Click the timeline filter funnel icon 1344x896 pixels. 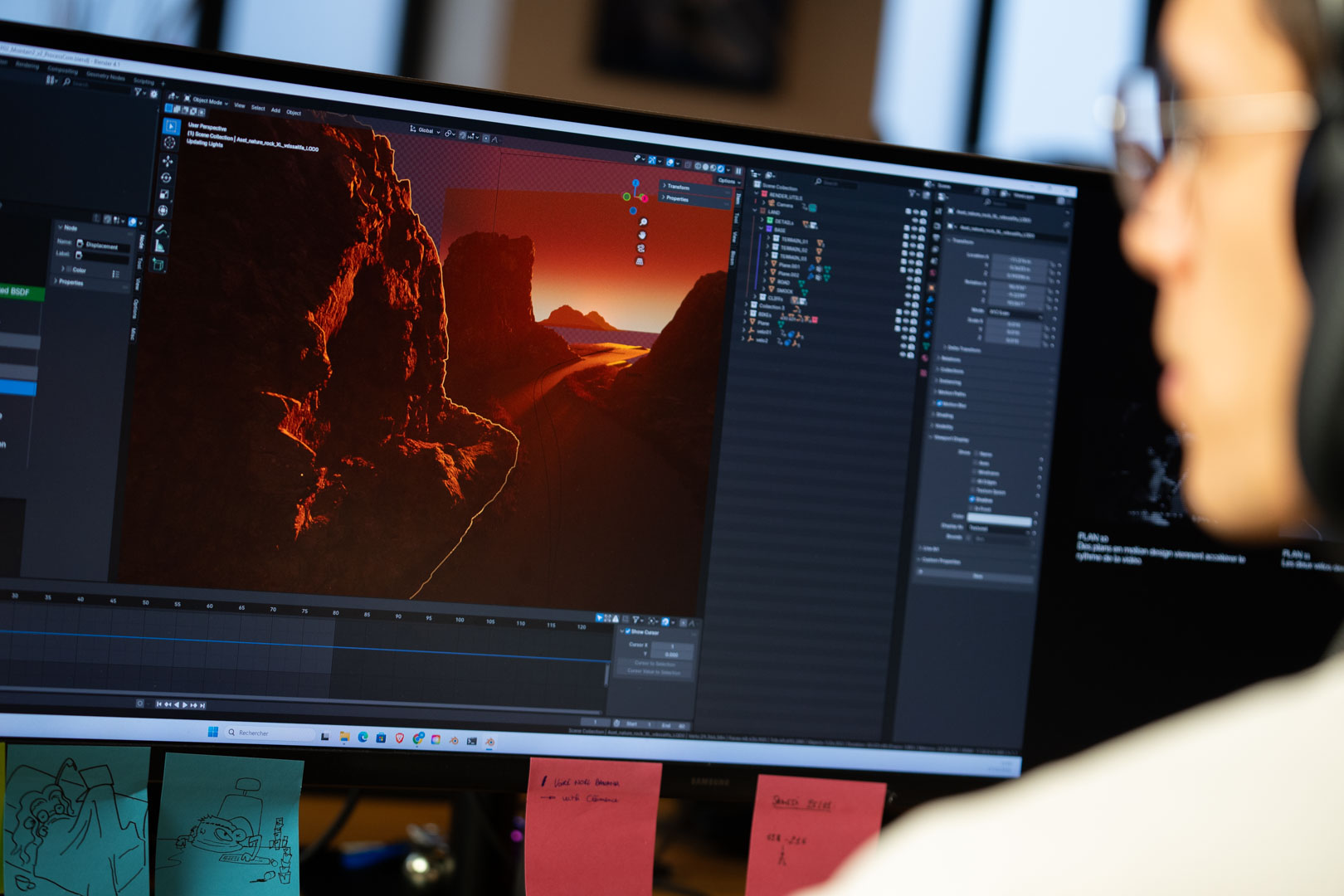635,620
